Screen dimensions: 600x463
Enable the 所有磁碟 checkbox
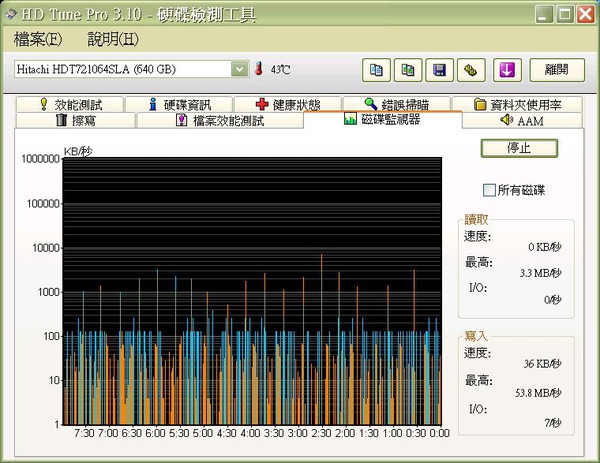(489, 190)
